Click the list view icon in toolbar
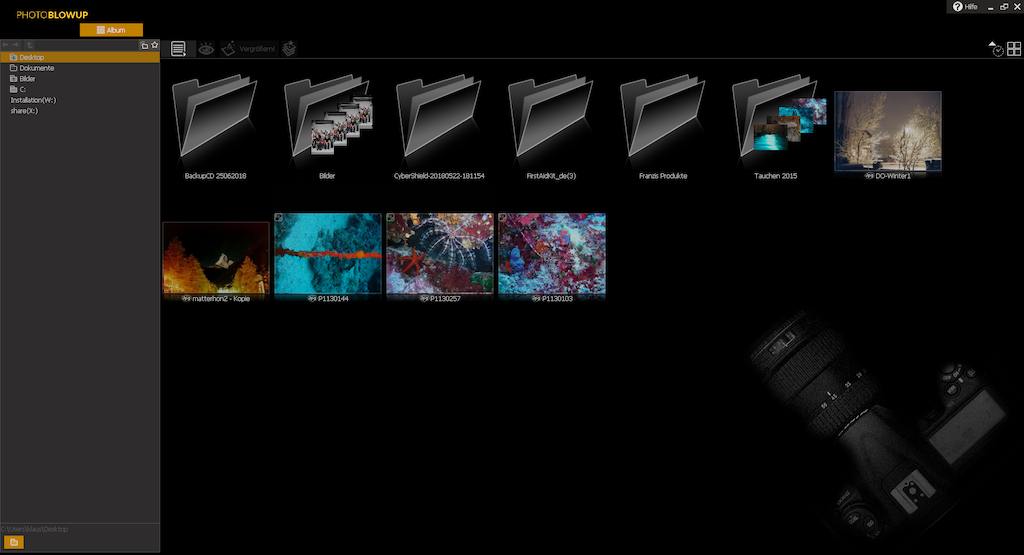The width and height of the screenshot is (1024, 555). tap(178, 48)
